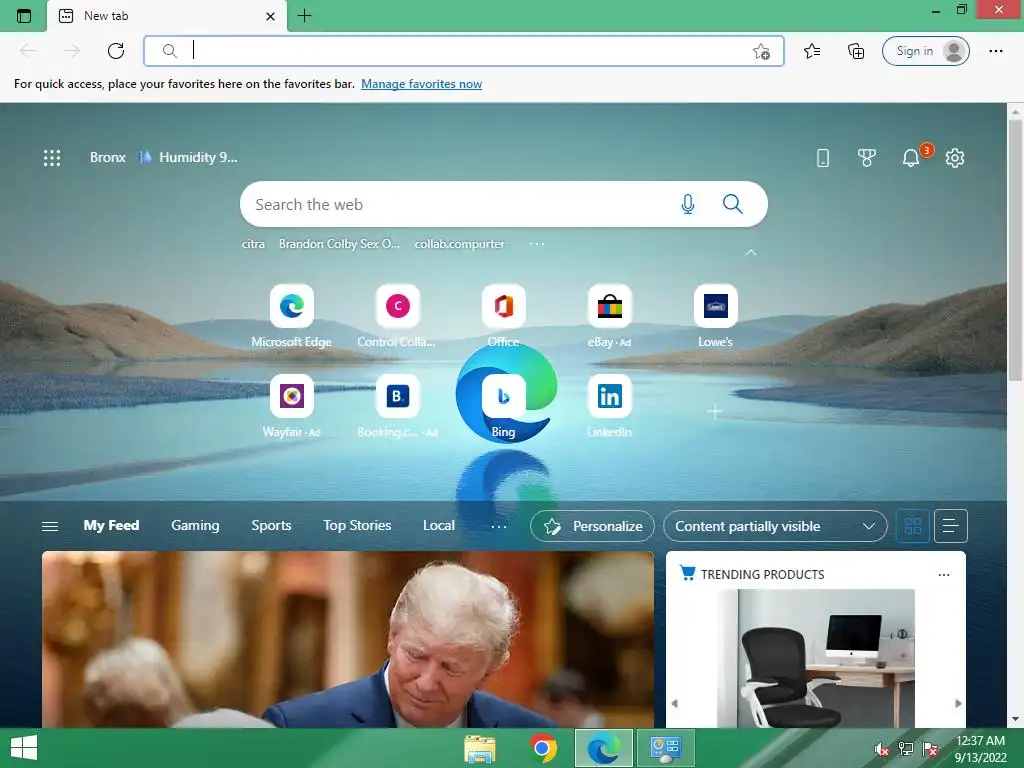Open Trending Products options ellipsis
1024x768 pixels.
pyautogui.click(x=944, y=575)
